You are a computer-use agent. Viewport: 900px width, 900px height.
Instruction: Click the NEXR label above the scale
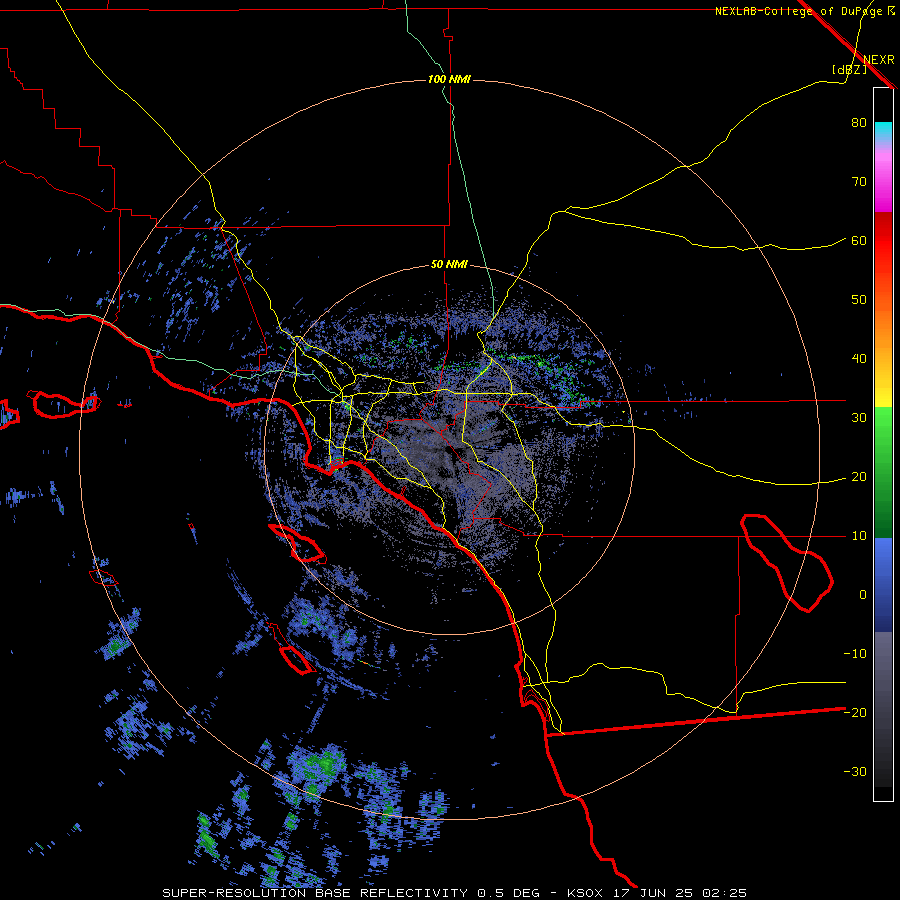[879, 60]
